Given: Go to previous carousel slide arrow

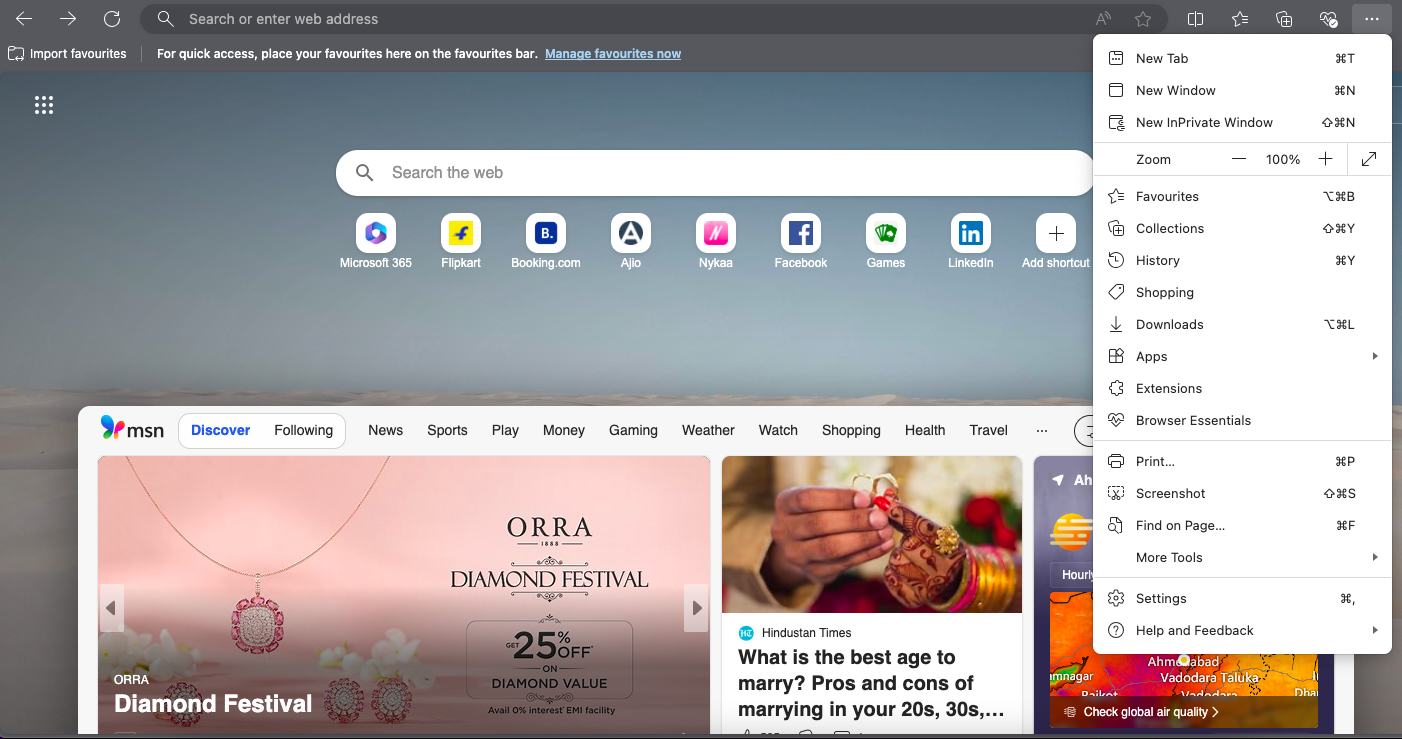Looking at the screenshot, I should [111, 608].
